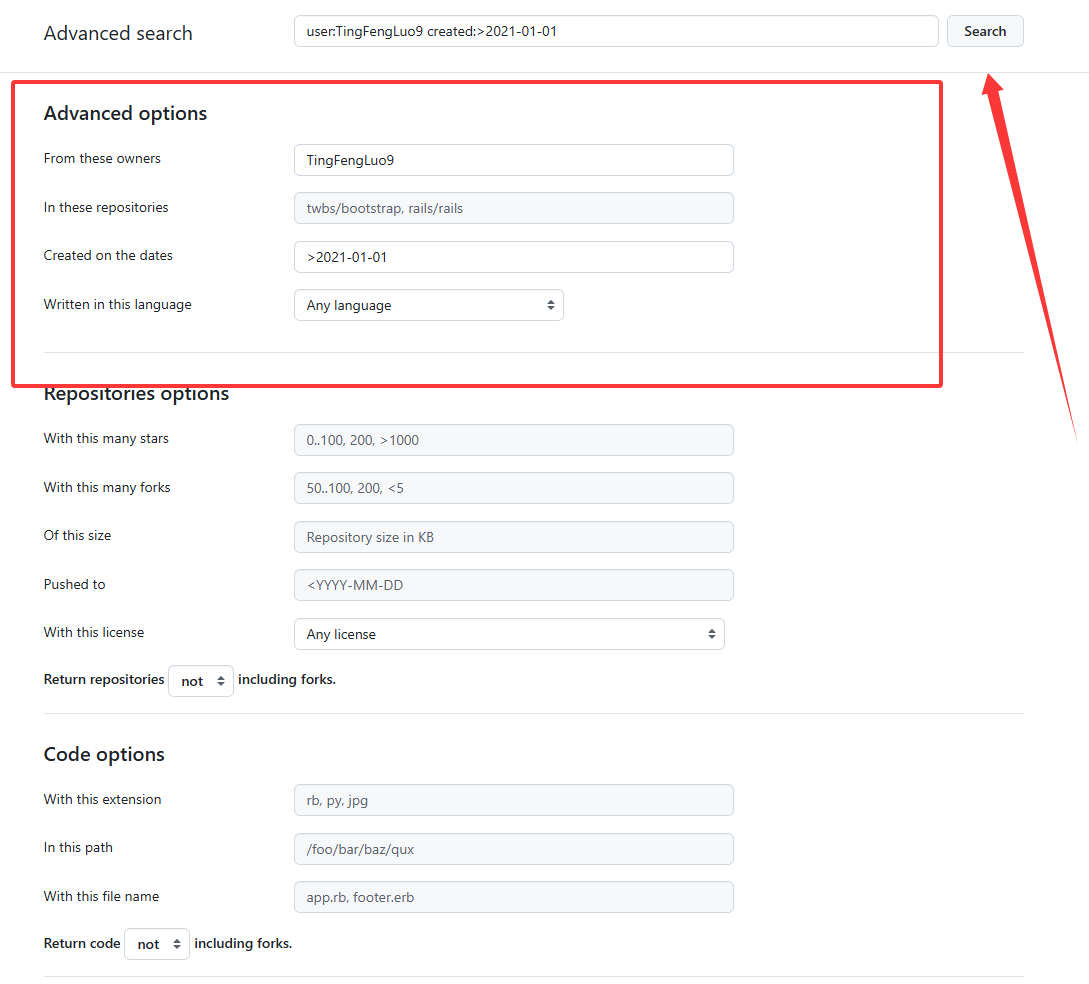Click the main advanced search query field
The height and width of the screenshot is (984, 1089).
615,31
